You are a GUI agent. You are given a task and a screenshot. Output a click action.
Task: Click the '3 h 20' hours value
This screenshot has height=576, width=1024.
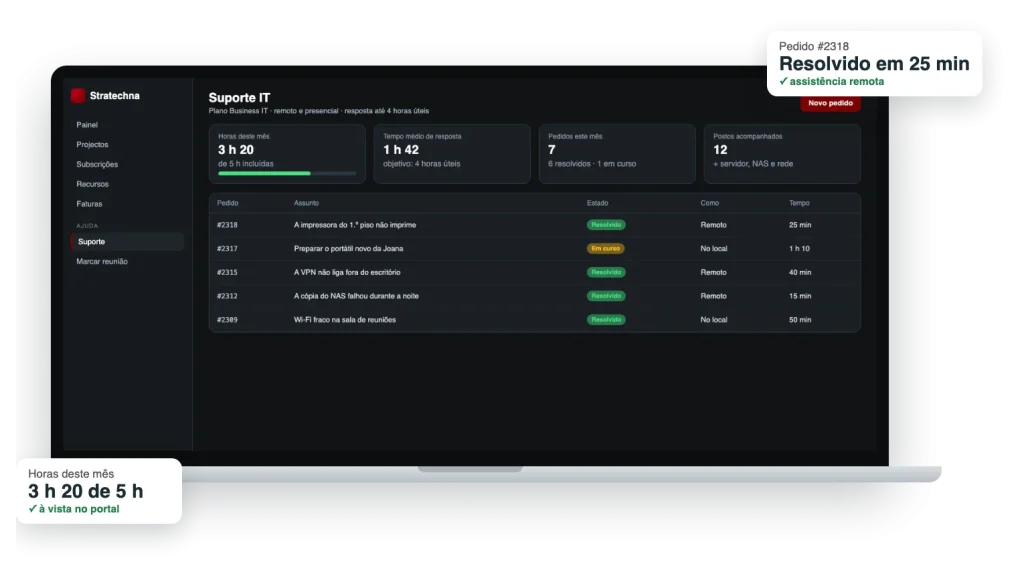click(x=236, y=150)
